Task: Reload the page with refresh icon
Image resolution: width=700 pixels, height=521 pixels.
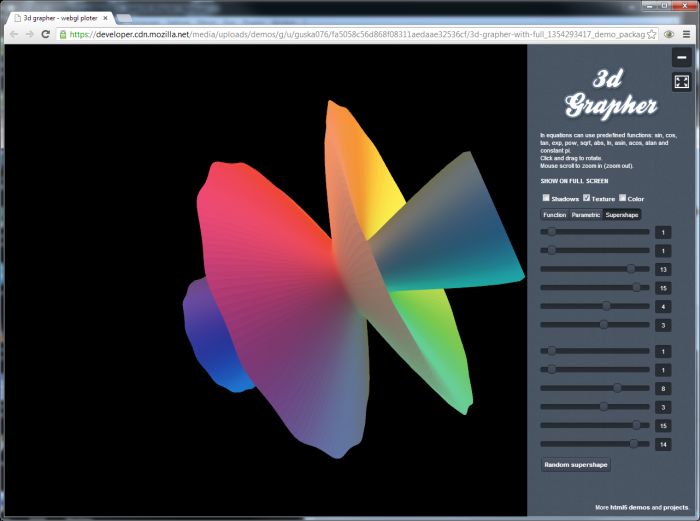Action: pyautogui.click(x=46, y=34)
